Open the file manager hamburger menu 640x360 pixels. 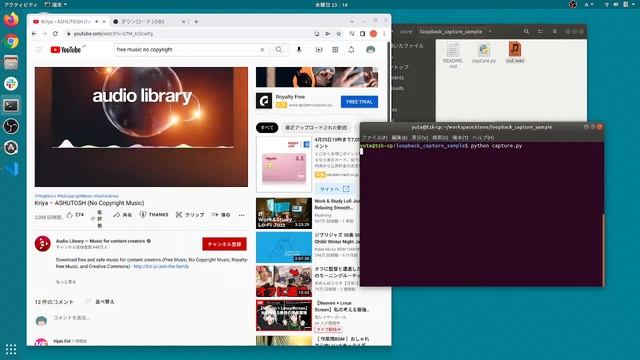coord(555,31)
